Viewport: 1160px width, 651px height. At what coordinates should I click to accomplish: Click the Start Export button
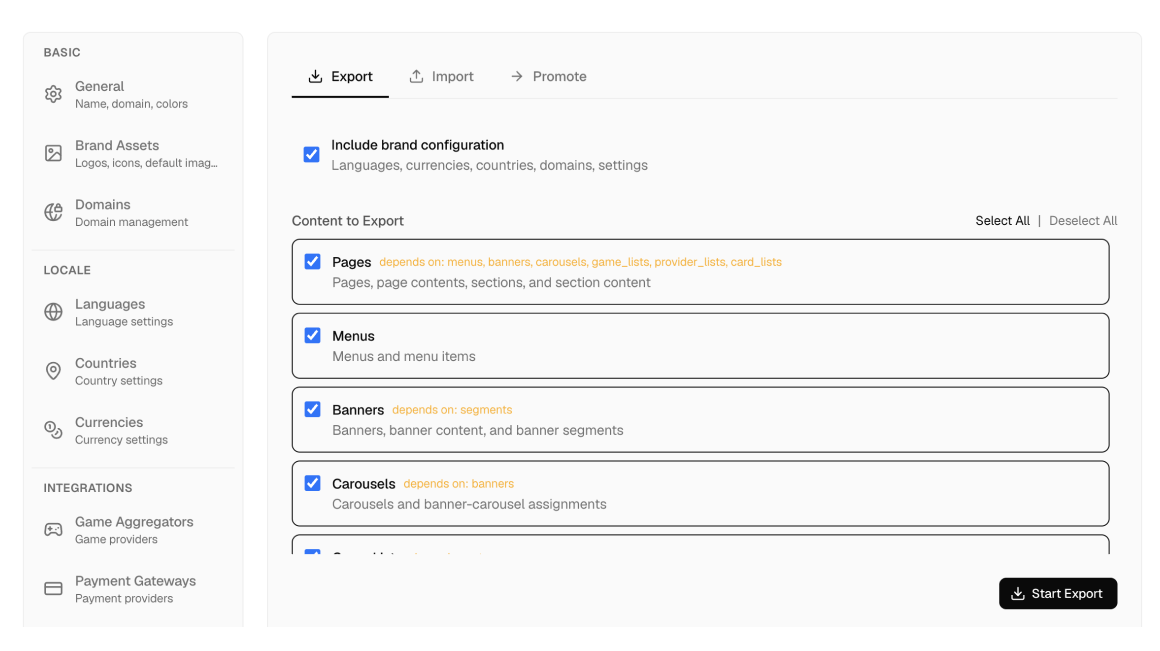pyautogui.click(x=1058, y=593)
